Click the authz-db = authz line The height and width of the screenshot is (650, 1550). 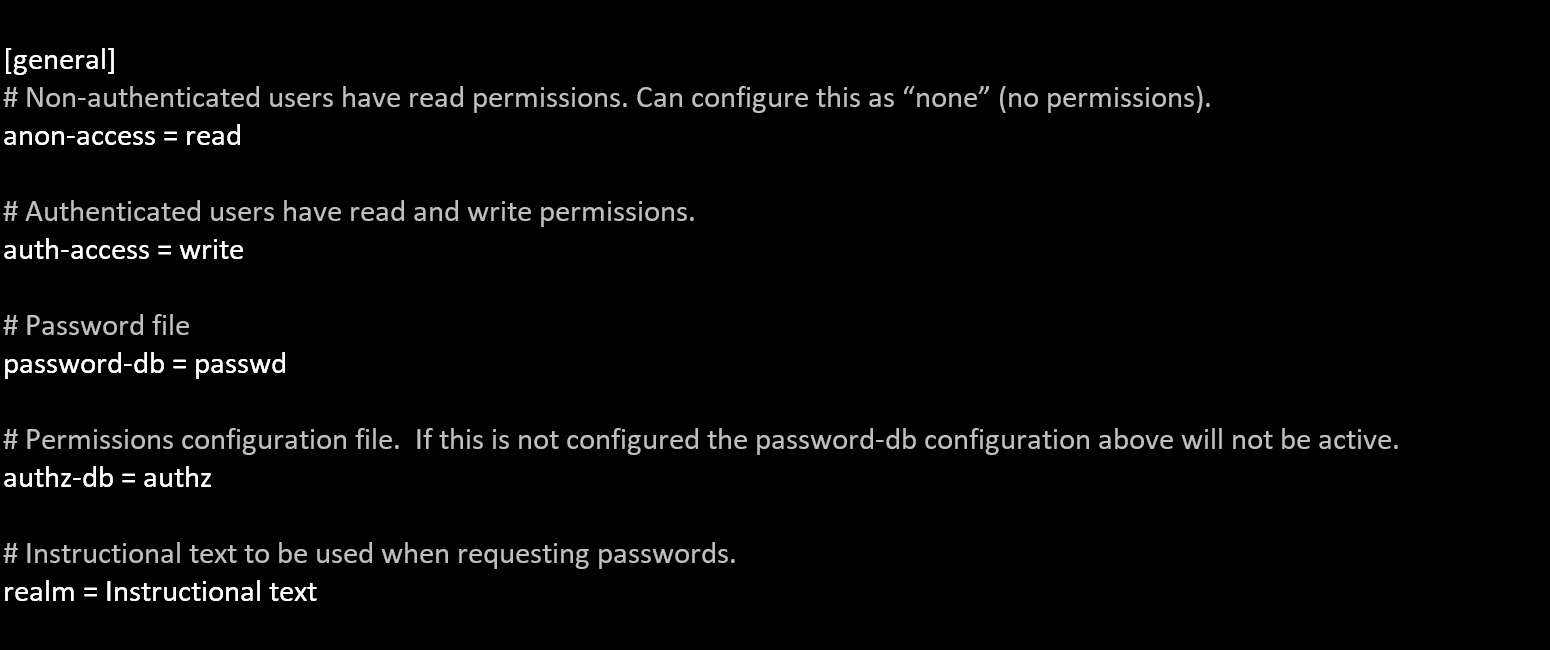tap(107, 478)
